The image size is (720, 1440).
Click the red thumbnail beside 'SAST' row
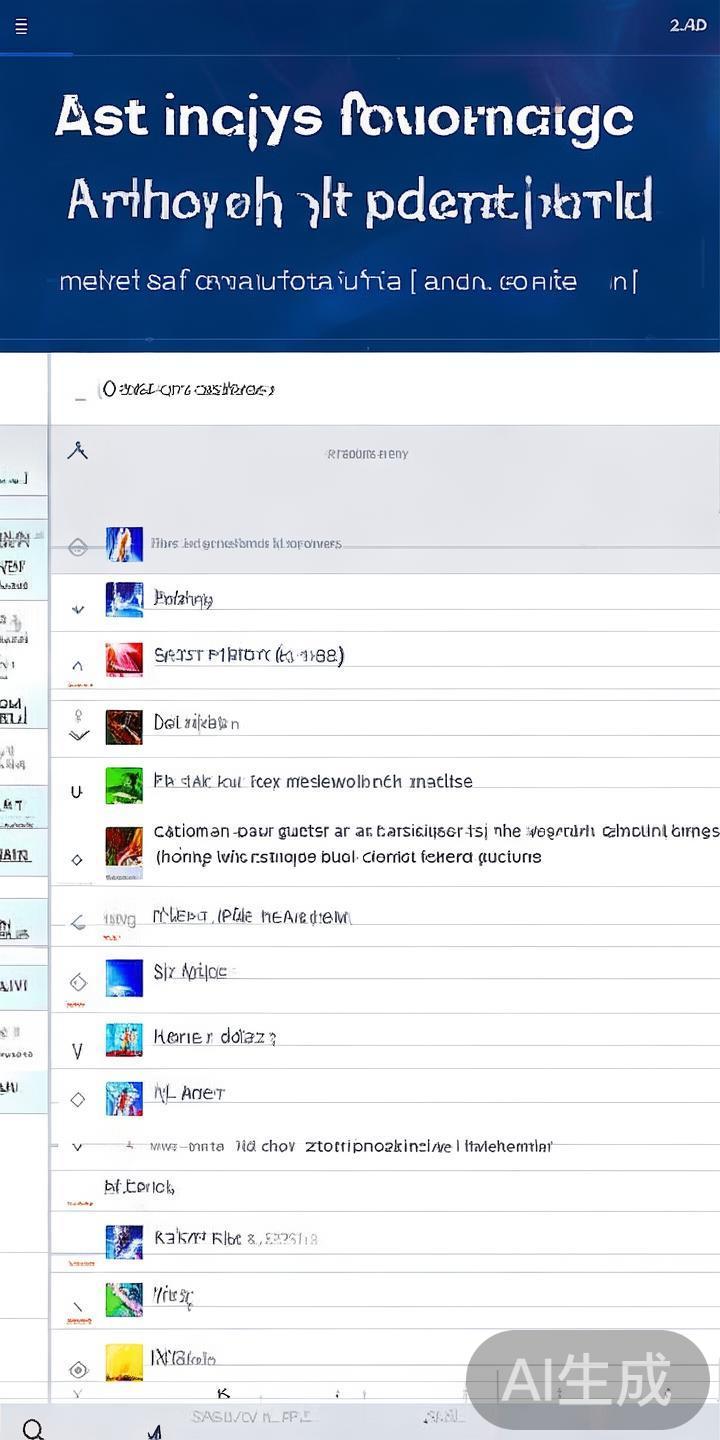coord(124,659)
